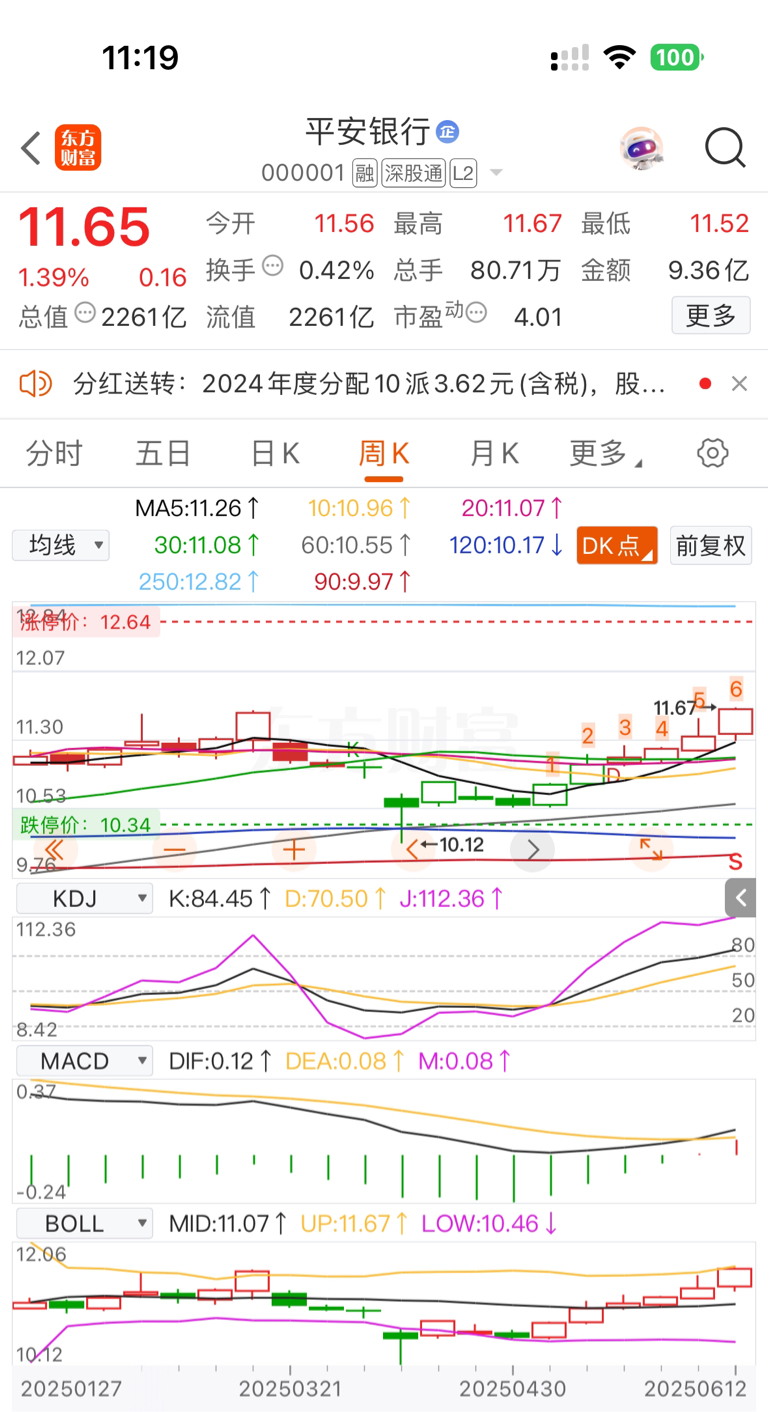Tap the current price 11.65
The height and width of the screenshot is (1412, 769).
click(85, 227)
